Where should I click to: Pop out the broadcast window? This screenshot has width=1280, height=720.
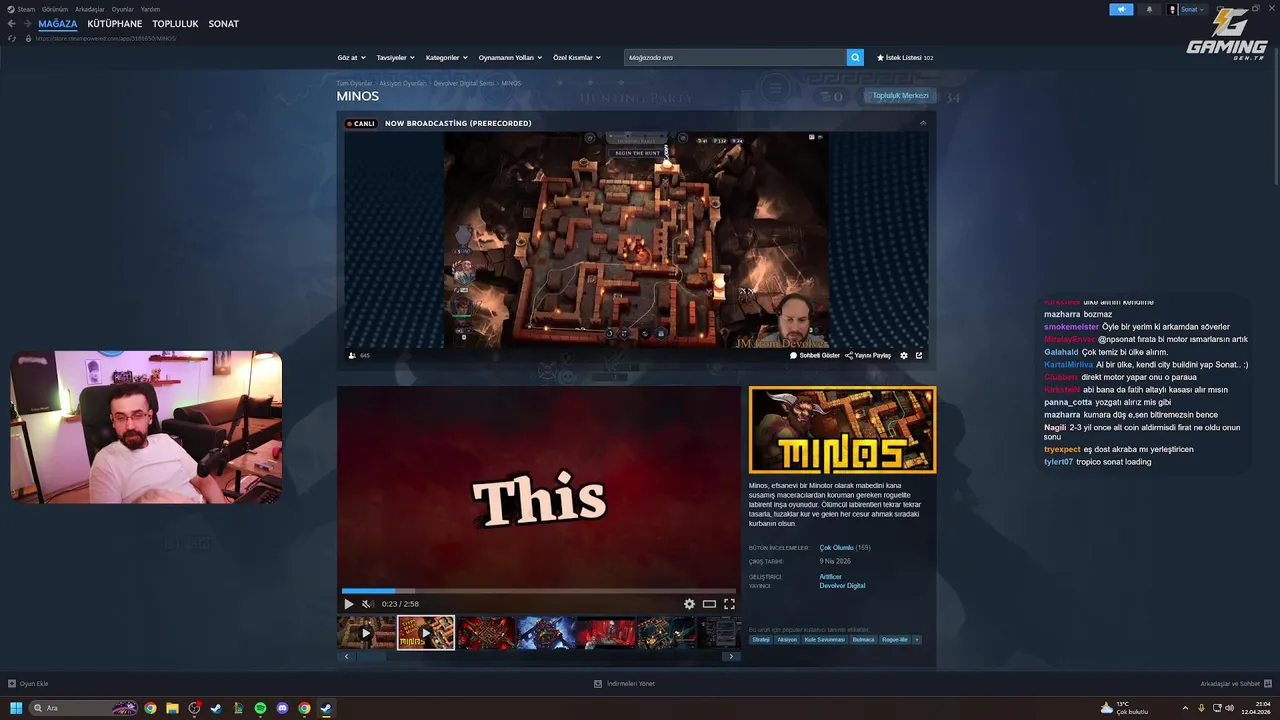click(x=919, y=355)
